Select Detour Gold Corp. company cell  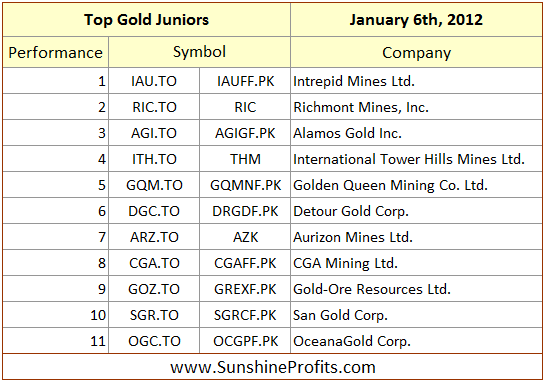click(416, 211)
